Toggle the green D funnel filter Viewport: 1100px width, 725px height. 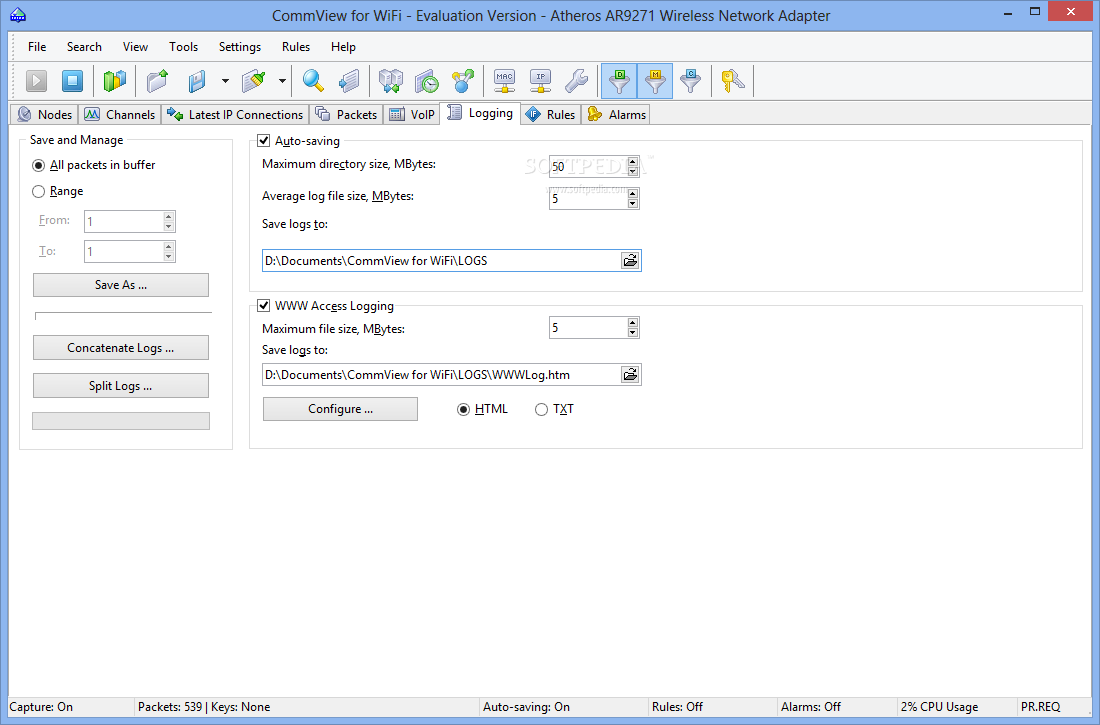(619, 81)
